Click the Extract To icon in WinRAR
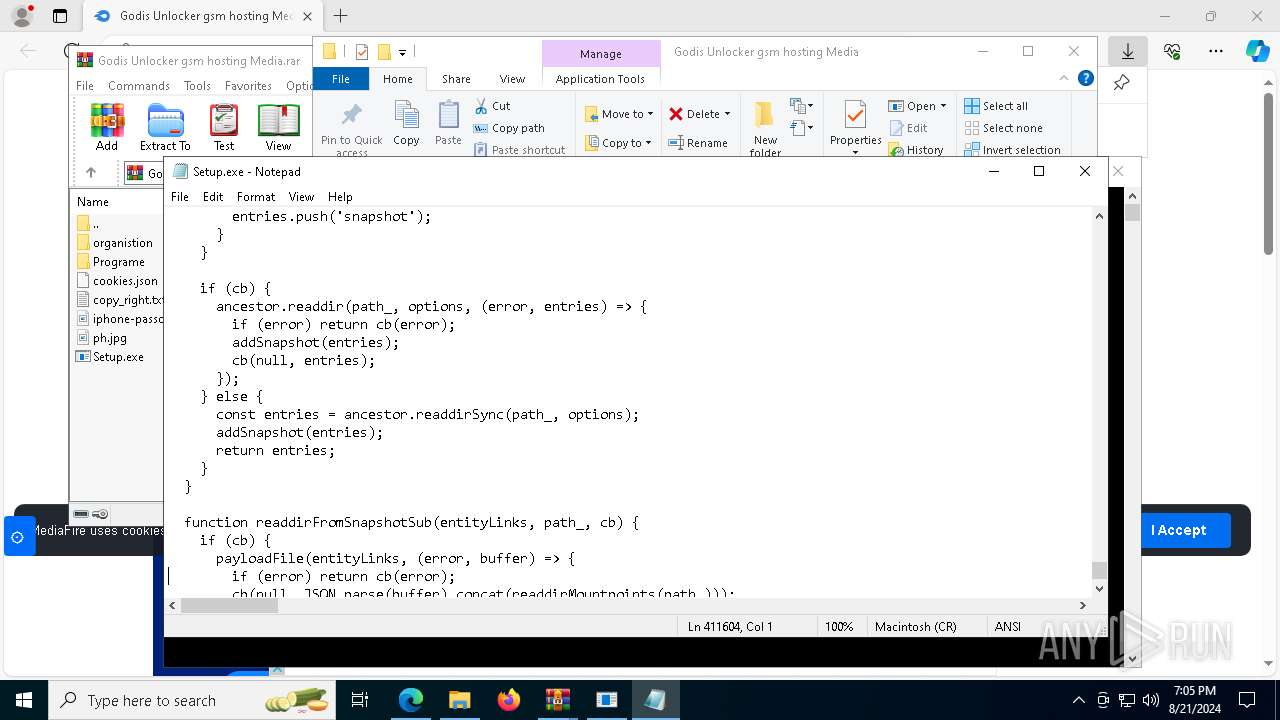This screenshot has height=720, width=1280. (x=165, y=127)
